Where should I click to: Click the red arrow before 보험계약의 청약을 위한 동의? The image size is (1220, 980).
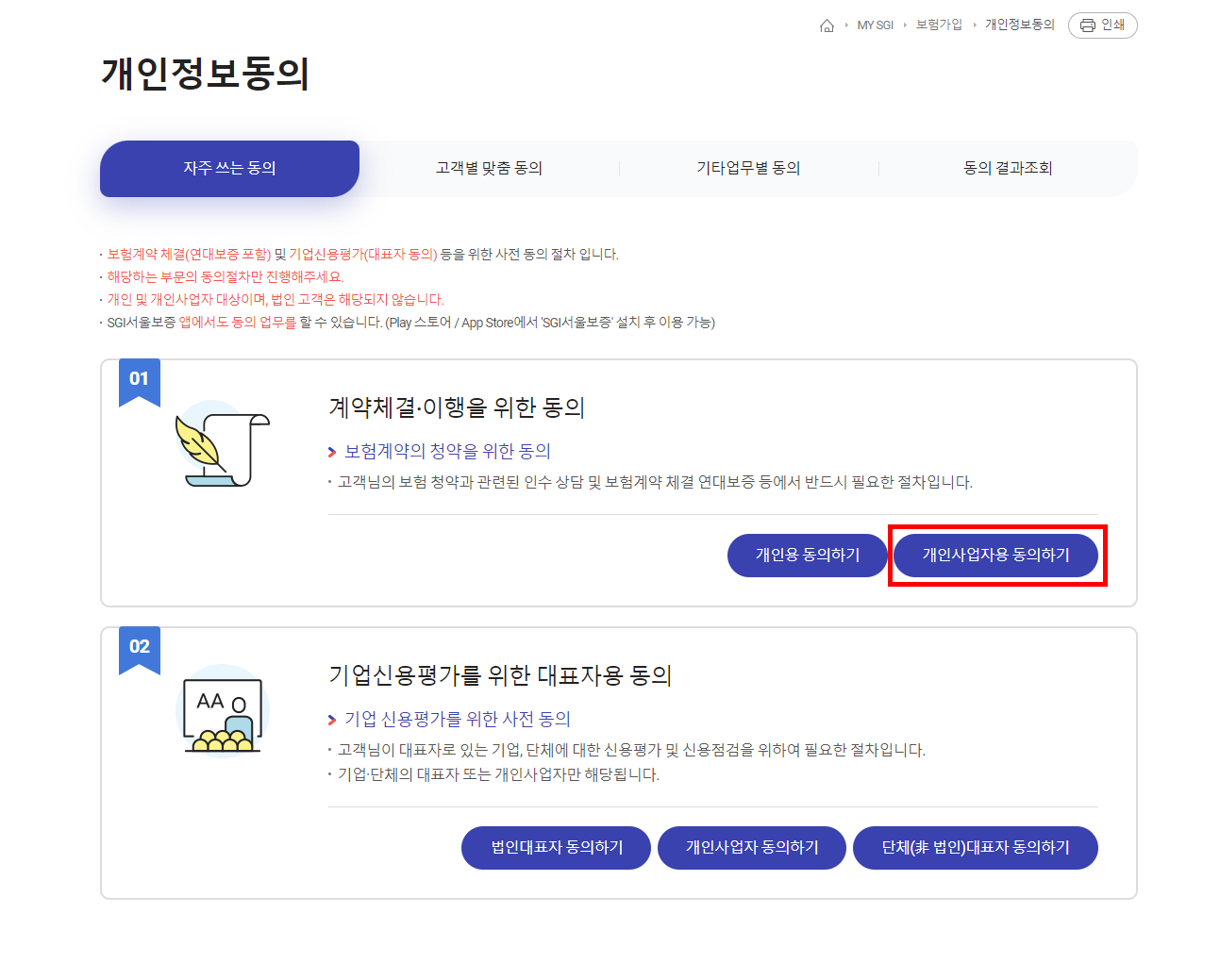pos(332,452)
